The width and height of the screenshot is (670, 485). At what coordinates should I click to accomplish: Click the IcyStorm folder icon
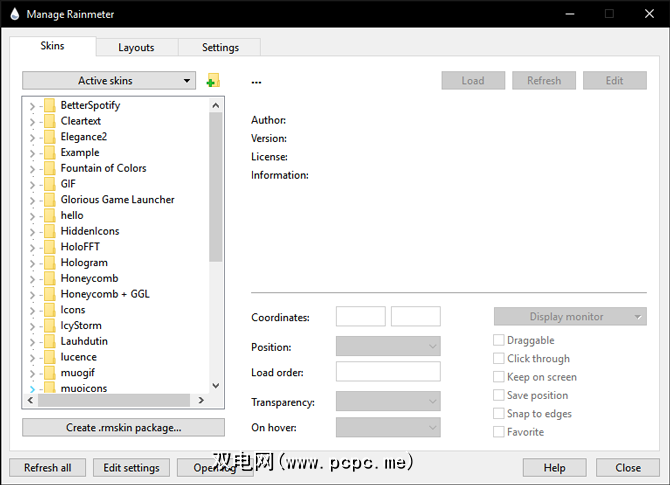click(48, 325)
